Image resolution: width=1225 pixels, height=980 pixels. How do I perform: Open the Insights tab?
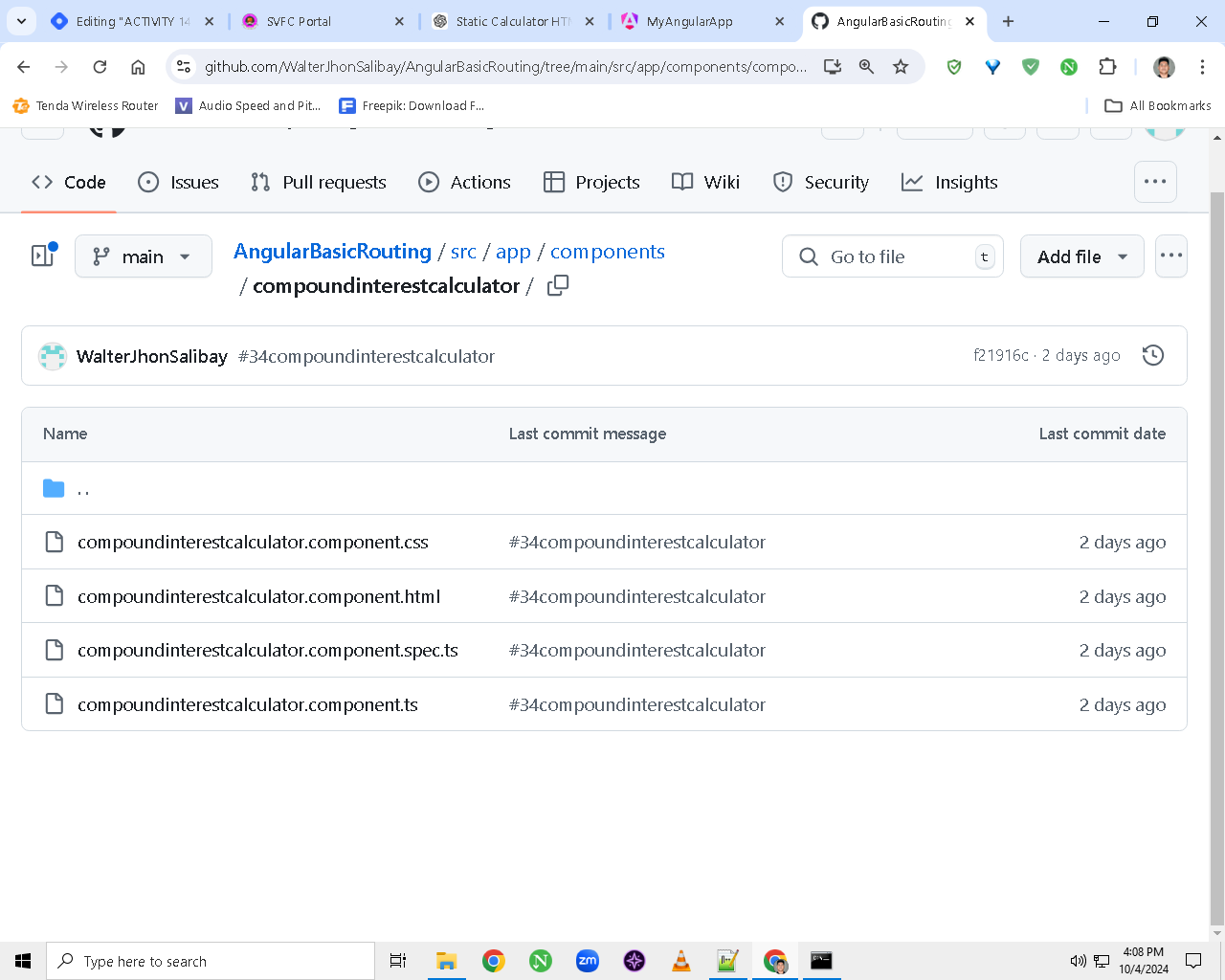(949, 182)
